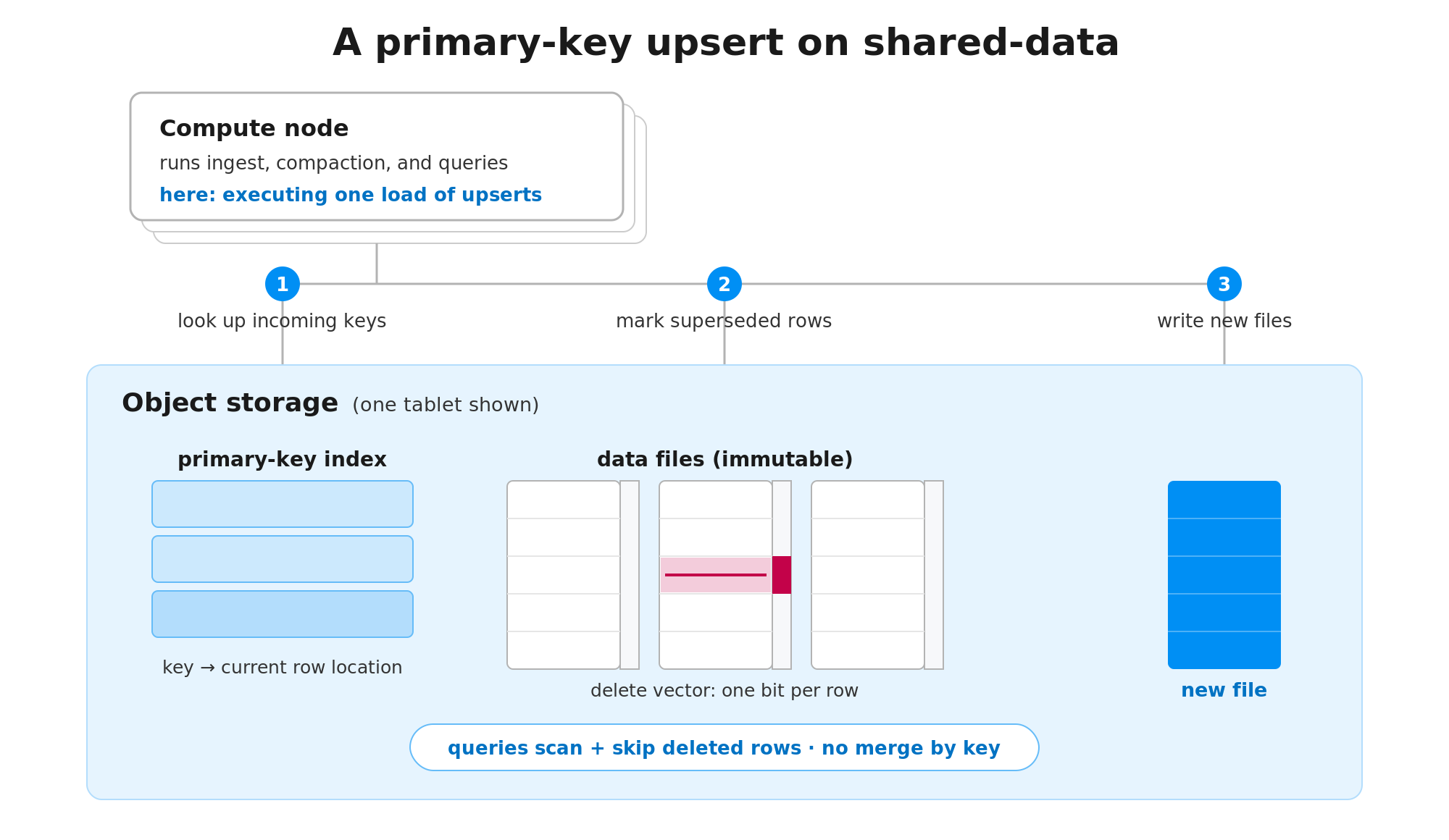Screen dimensions: 1449x840
Task: Click the 'Object storage' heading
Action: (x=230, y=403)
